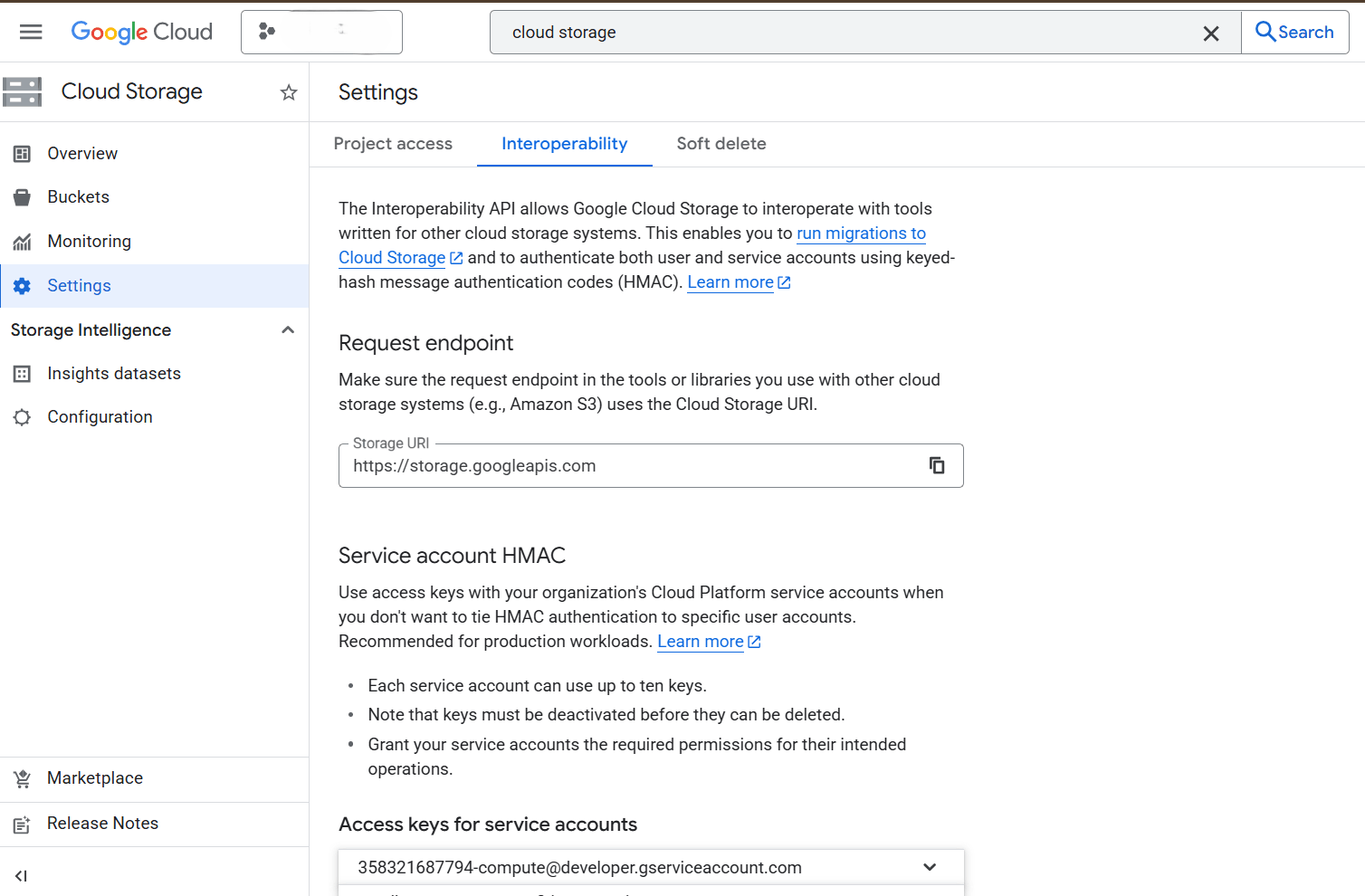Star Cloud Storage as a favorite

(x=288, y=91)
